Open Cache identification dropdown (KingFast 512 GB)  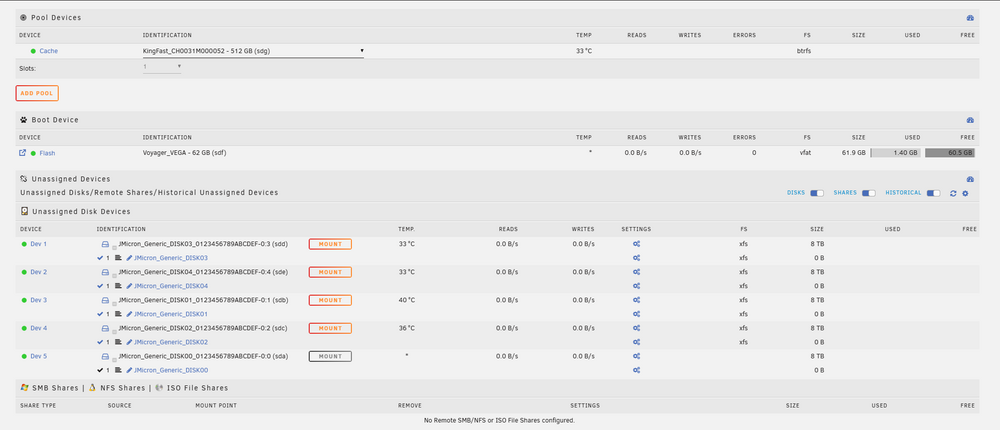pos(253,51)
